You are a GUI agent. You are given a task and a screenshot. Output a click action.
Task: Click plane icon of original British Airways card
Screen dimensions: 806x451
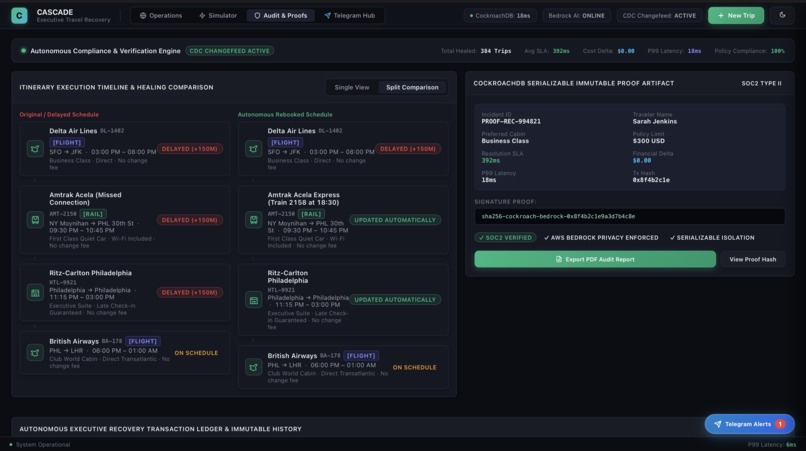click(x=35, y=353)
